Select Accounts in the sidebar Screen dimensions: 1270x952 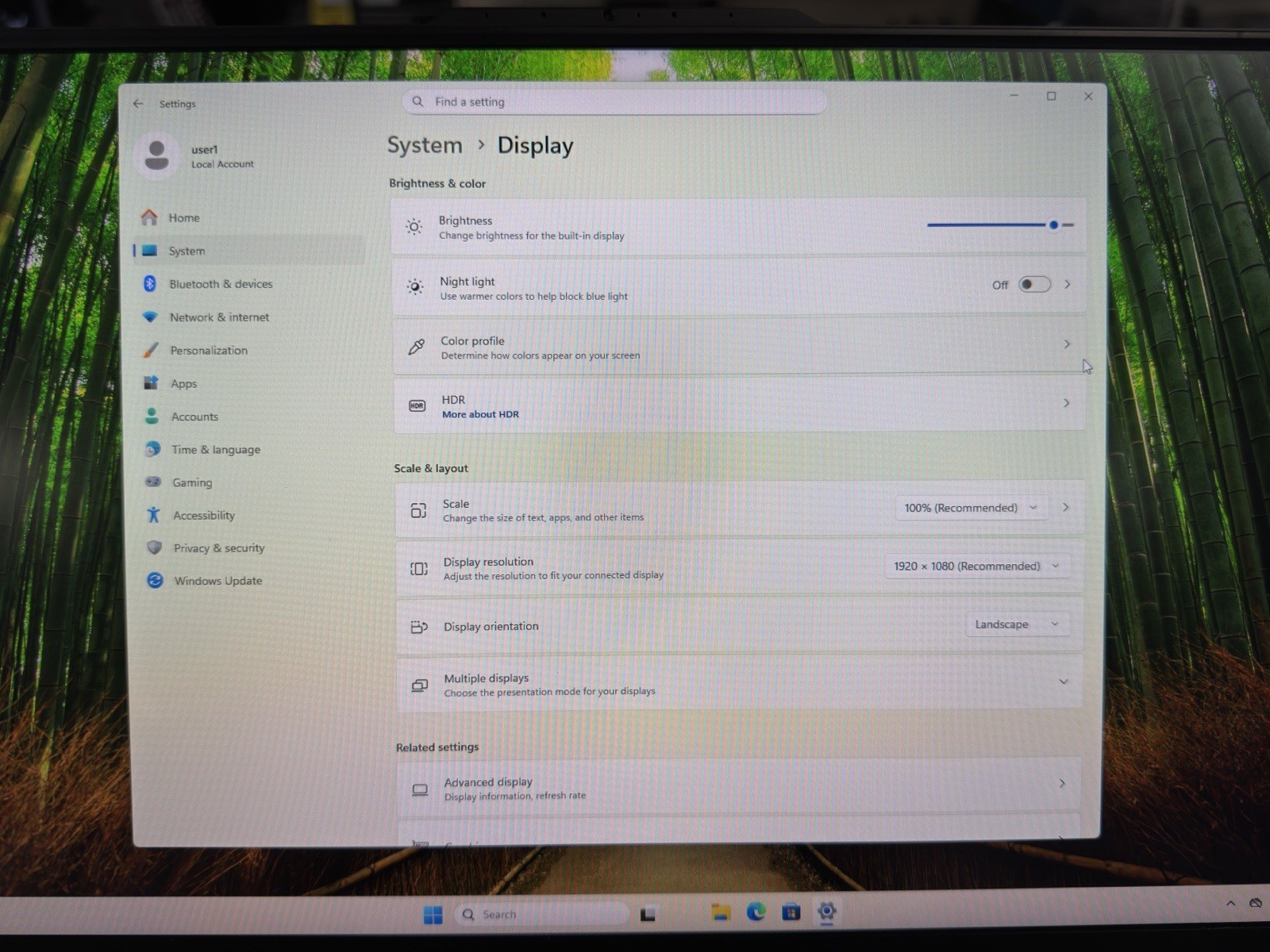252,416
